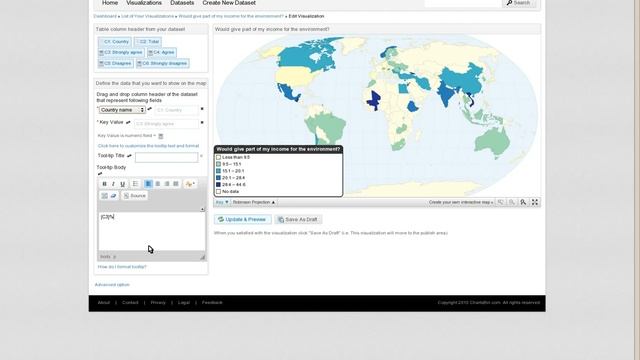
Task: Open the Datasets menu
Action: pyautogui.click(x=182, y=3)
